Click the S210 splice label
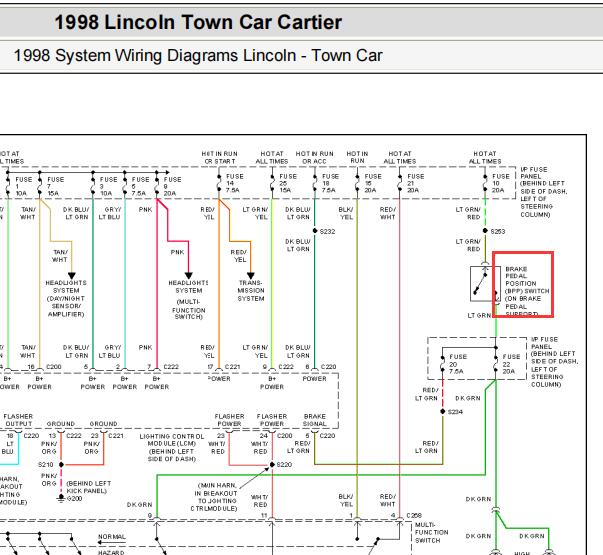Screen dimensions: 603x555 pyautogui.click(x=45, y=465)
